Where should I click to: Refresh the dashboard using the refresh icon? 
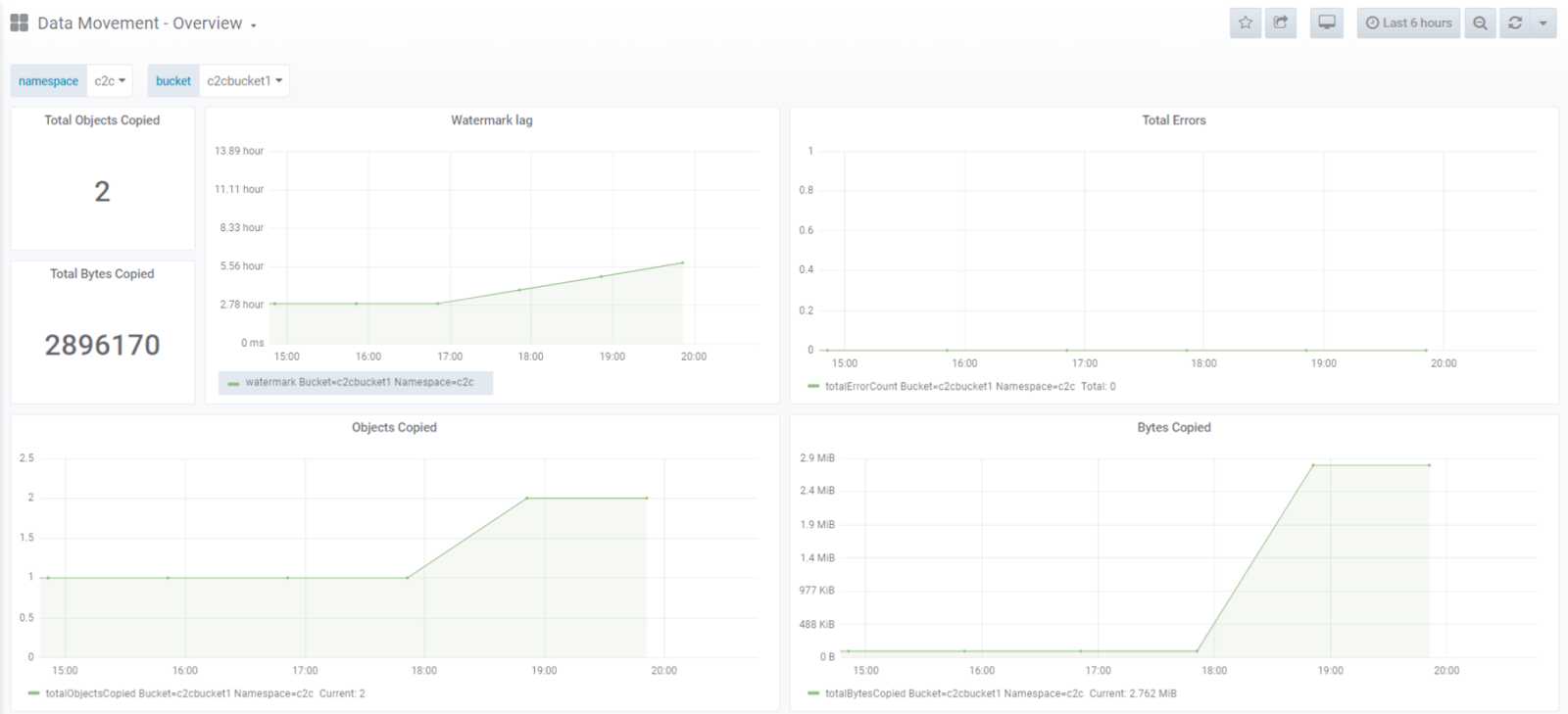pyautogui.click(x=1515, y=23)
